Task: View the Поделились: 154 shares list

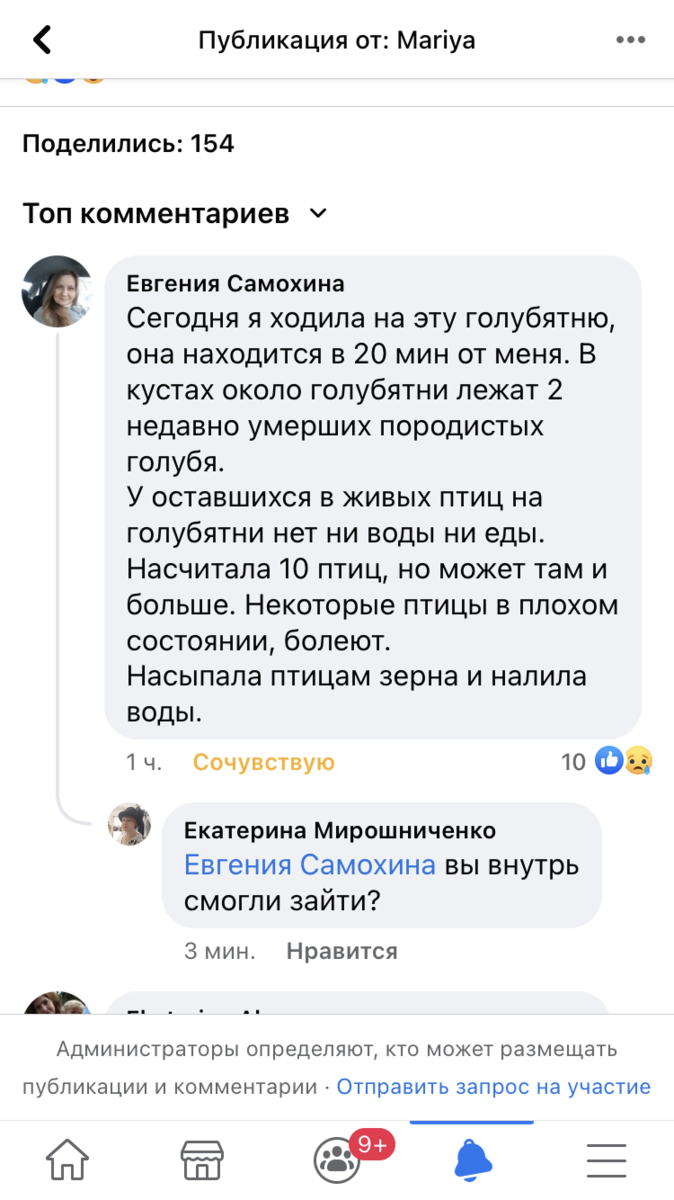Action: click(x=128, y=143)
